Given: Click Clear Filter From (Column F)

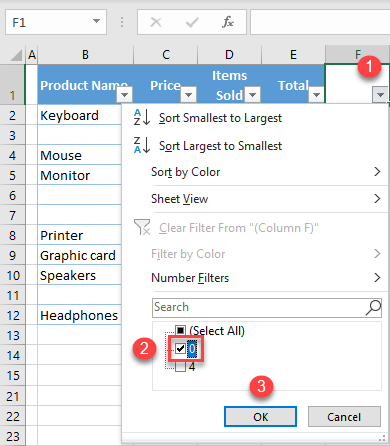Looking at the screenshot, I should point(239,228).
